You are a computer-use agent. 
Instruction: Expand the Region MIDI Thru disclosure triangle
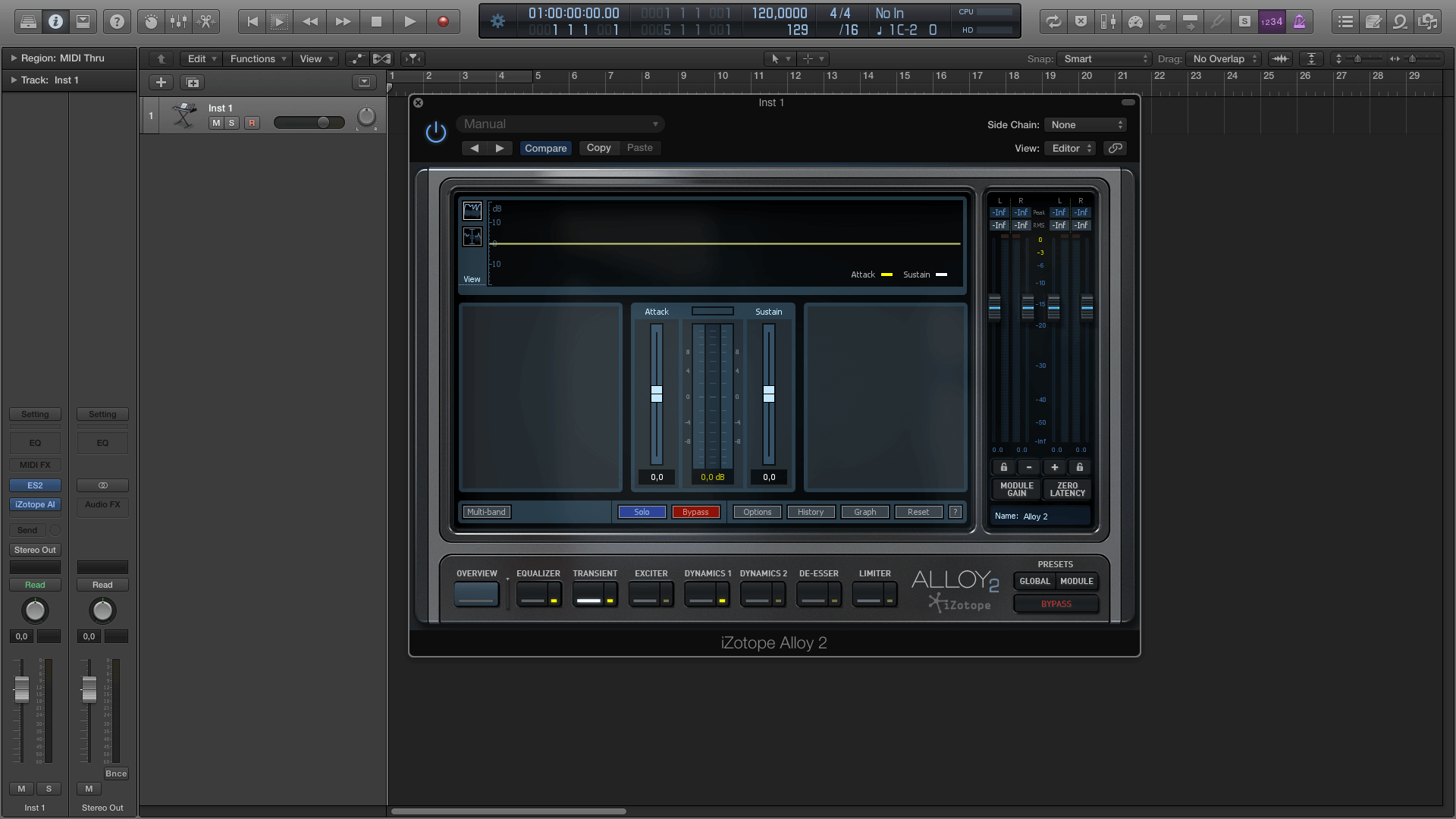[x=14, y=58]
